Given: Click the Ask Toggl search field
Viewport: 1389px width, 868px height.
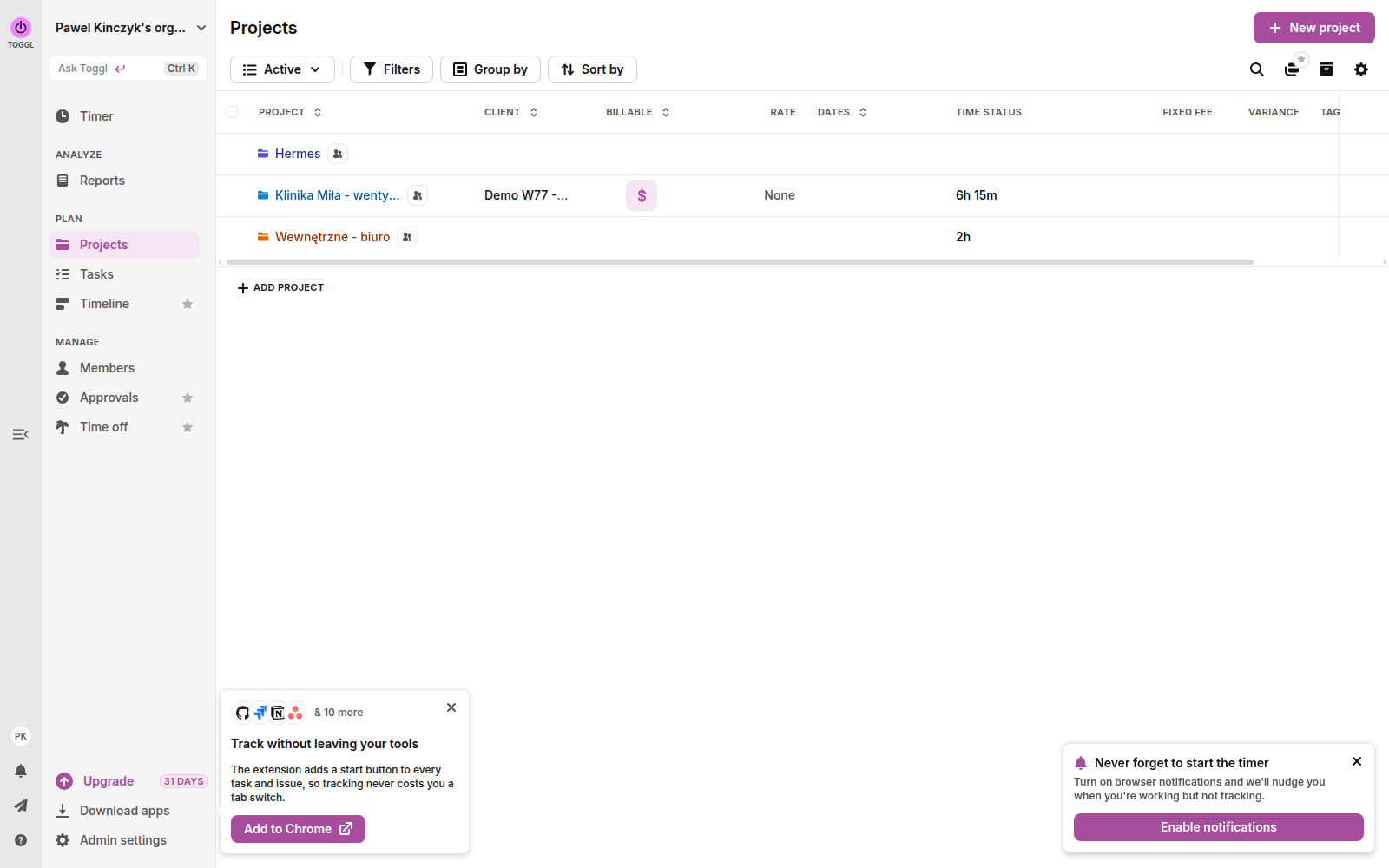Looking at the screenshot, I should [x=128, y=69].
